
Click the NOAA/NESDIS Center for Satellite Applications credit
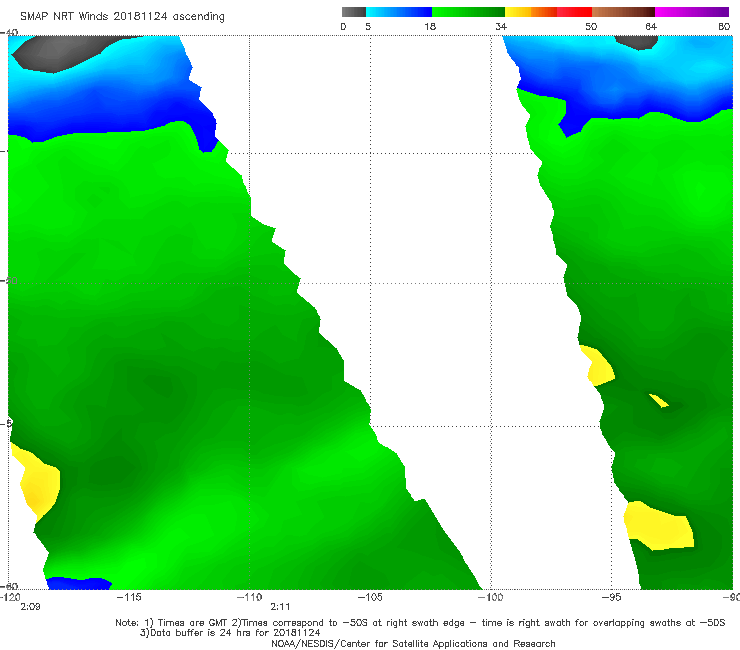(413, 643)
